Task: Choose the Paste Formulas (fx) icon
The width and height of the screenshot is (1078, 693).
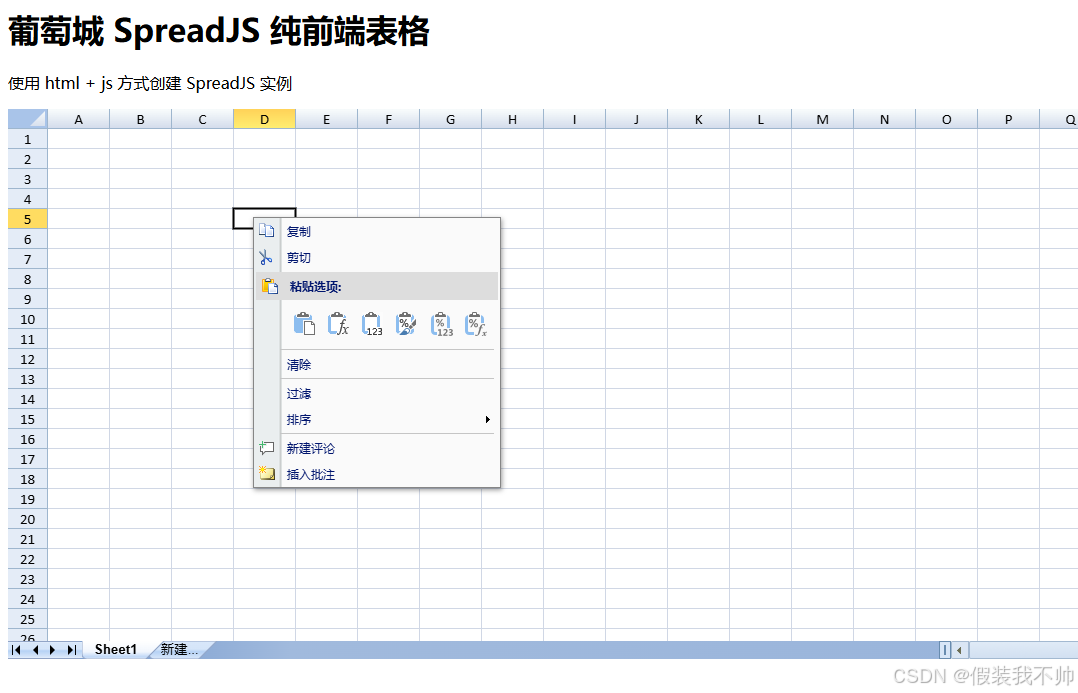Action: tap(338, 324)
